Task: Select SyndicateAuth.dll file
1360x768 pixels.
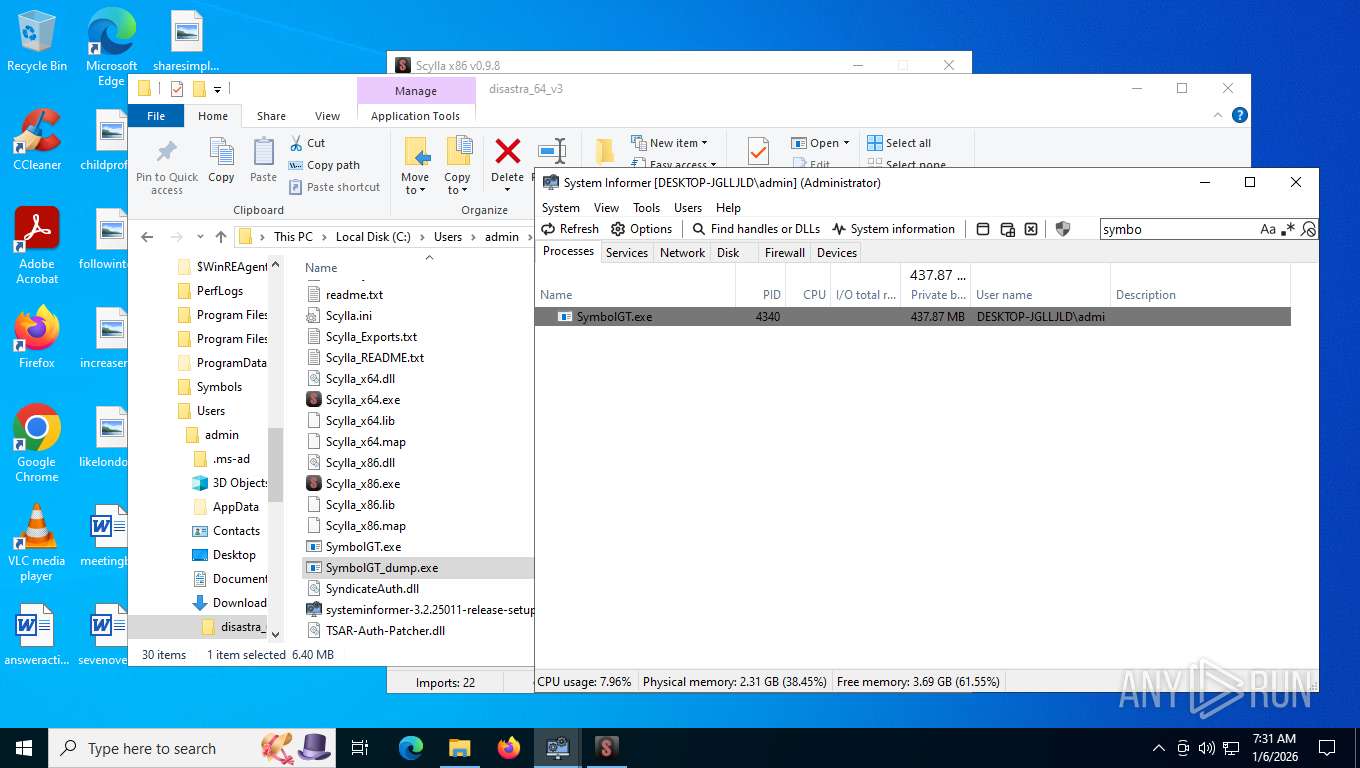Action: pos(371,589)
